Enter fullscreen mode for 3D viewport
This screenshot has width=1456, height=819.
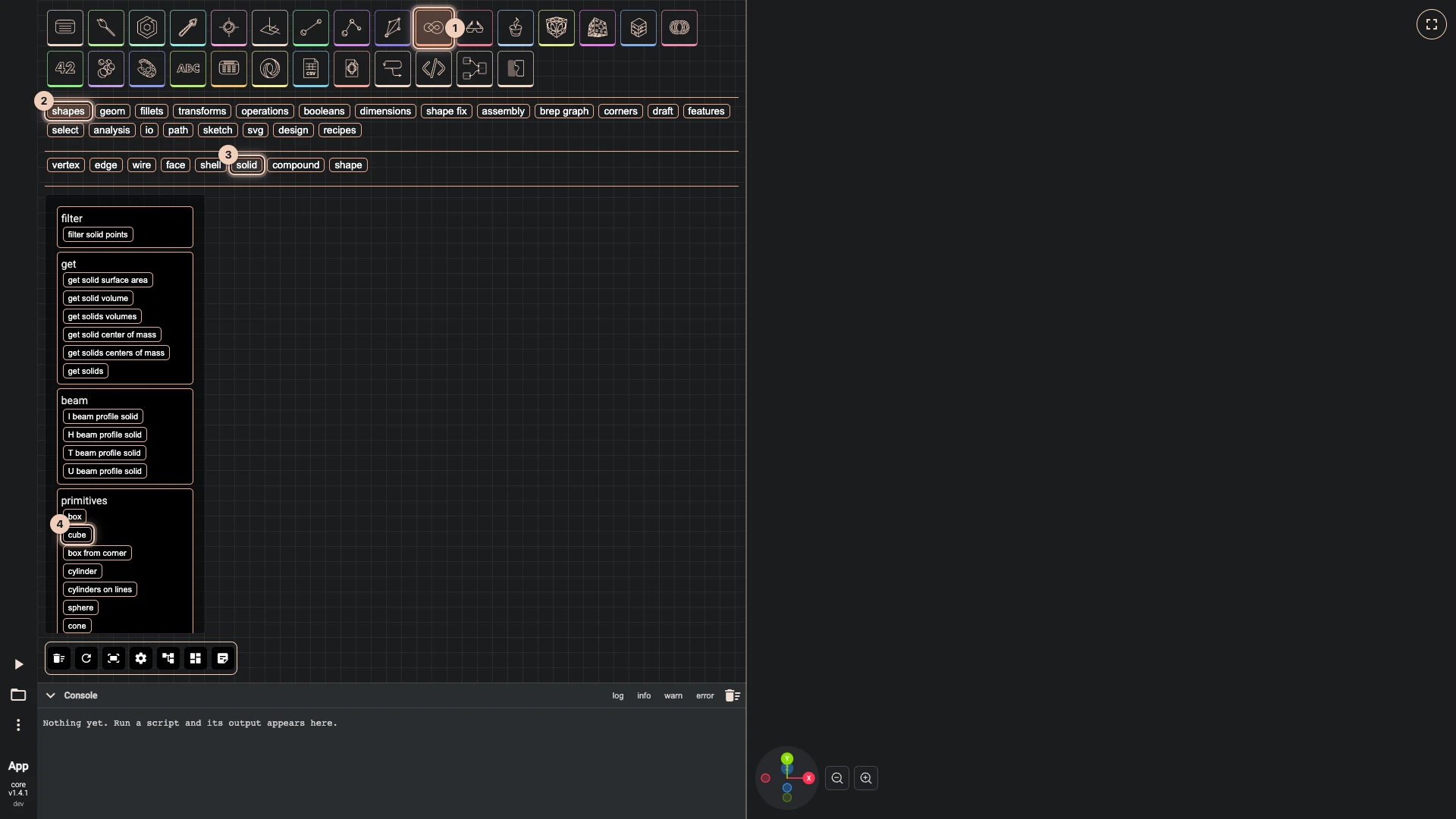click(1432, 24)
